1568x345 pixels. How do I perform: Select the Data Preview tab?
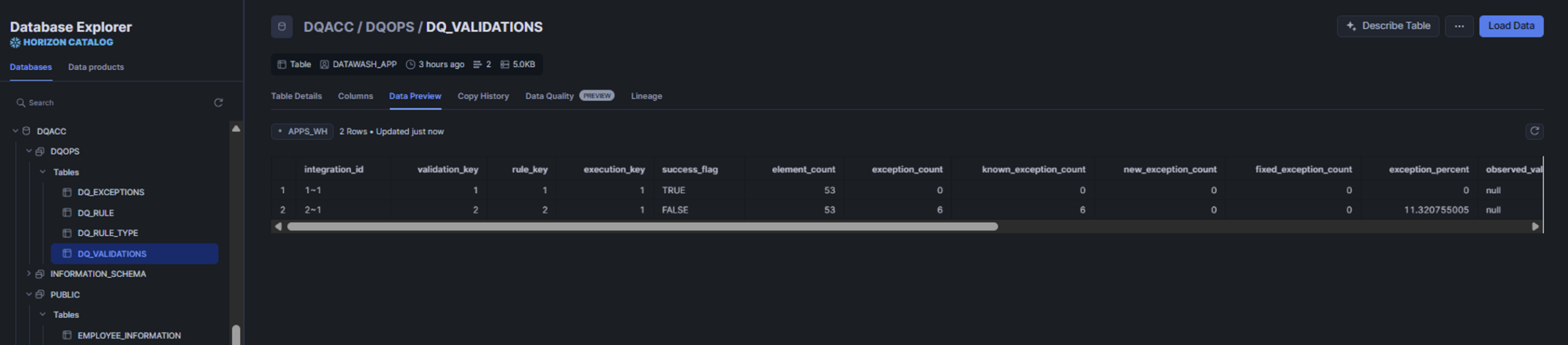pos(415,96)
